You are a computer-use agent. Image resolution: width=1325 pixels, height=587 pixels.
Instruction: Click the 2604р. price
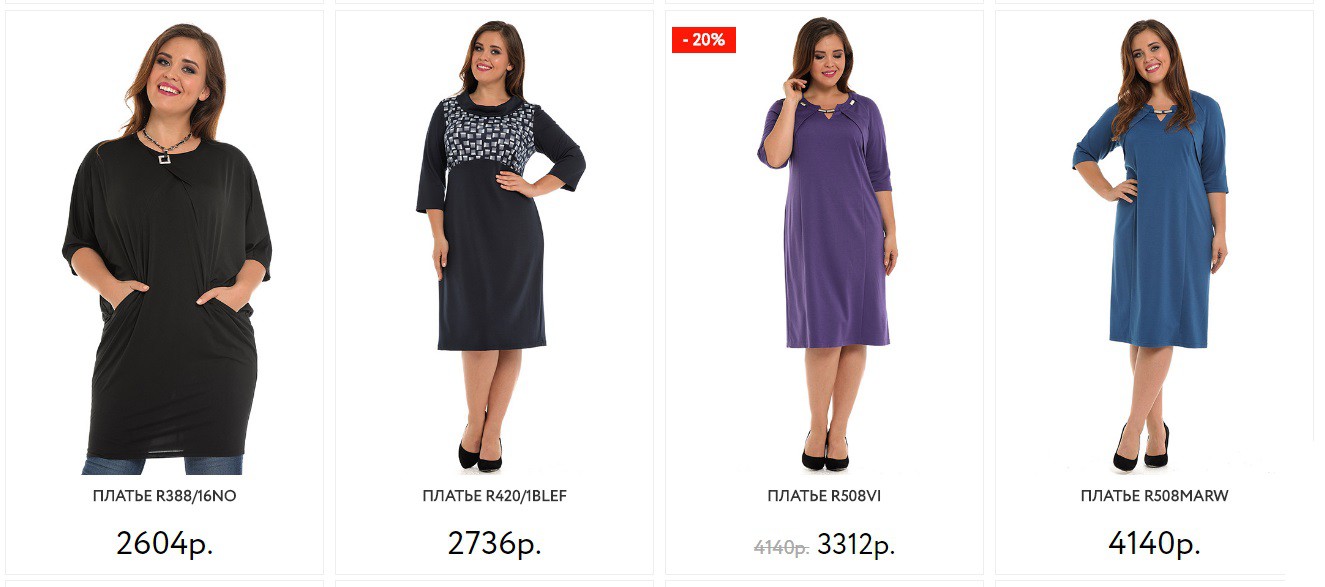click(165, 544)
